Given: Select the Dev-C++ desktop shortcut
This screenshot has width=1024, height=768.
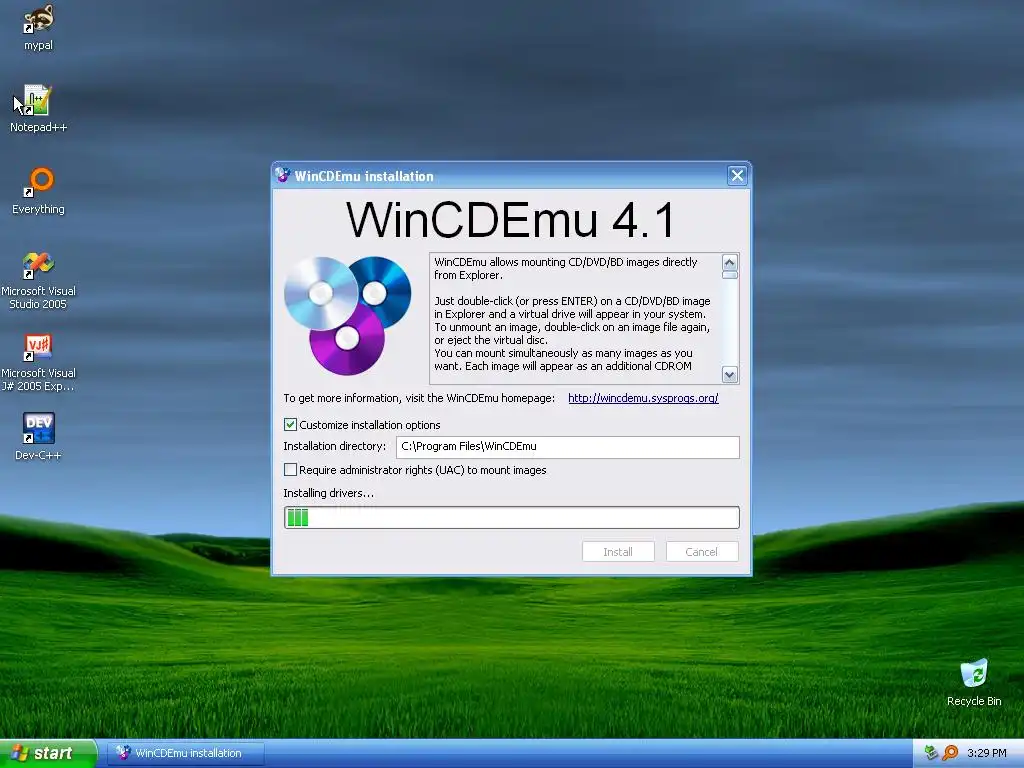Looking at the screenshot, I should 38,436.
